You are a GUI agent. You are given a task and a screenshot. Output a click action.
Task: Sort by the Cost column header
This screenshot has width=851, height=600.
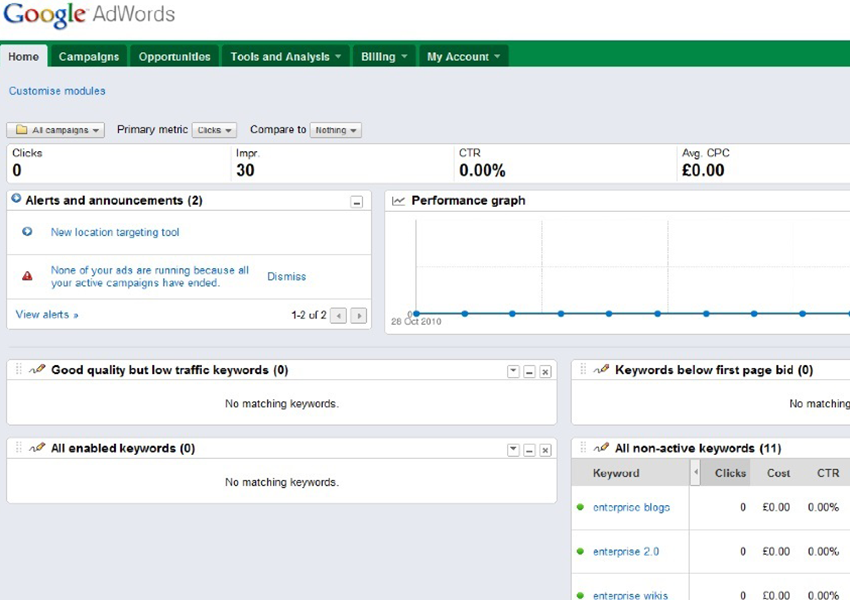[x=778, y=473]
